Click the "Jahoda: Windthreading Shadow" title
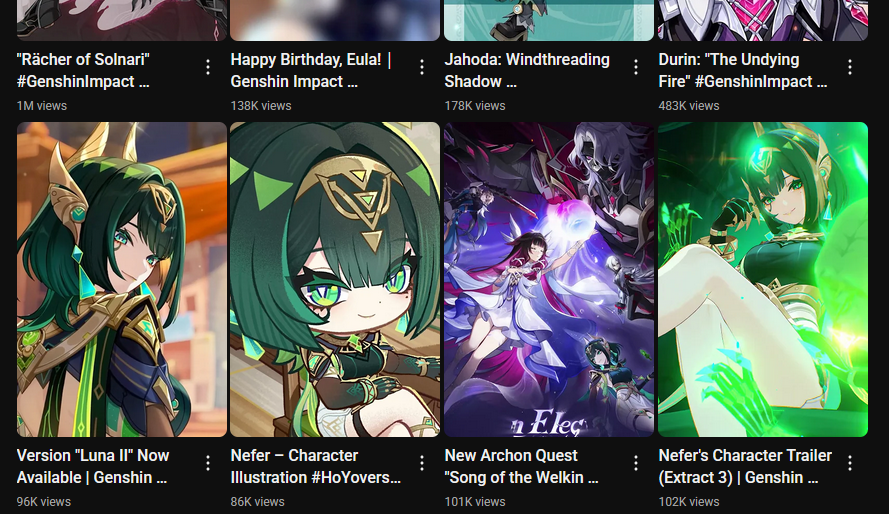Image resolution: width=889 pixels, height=514 pixels. pos(527,70)
